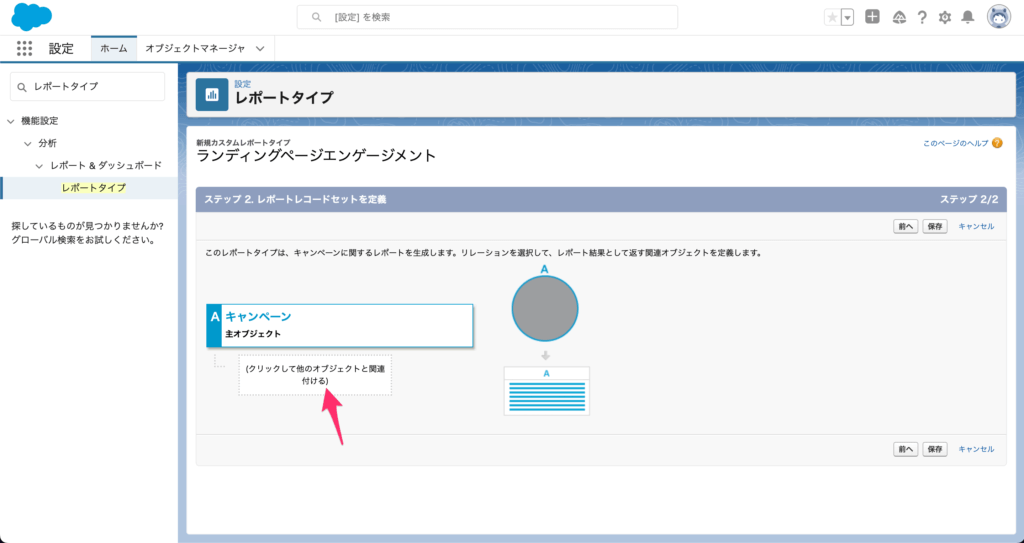Click the bottom 保存 button
This screenshot has width=1024, height=543.
click(935, 450)
